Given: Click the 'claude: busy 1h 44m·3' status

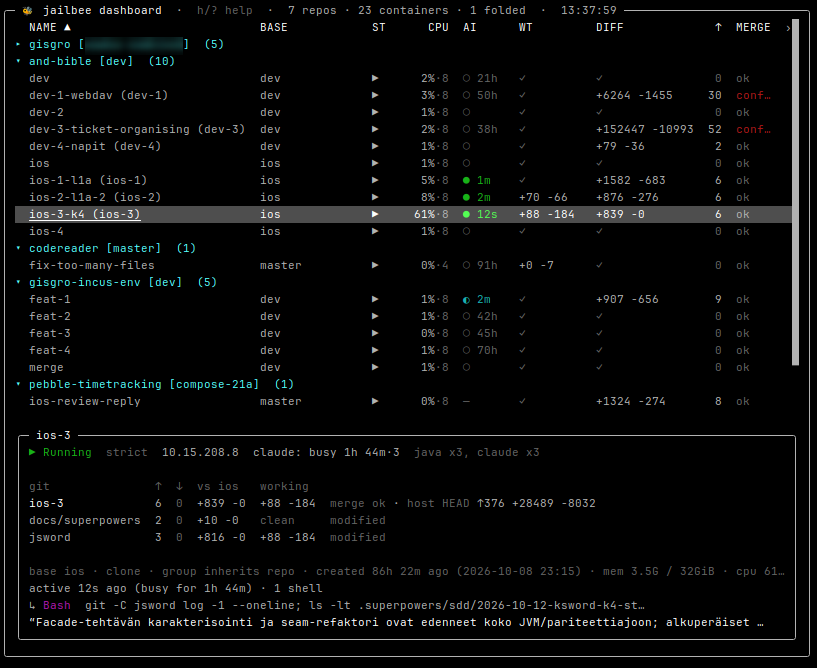Looking at the screenshot, I should 326,452.
